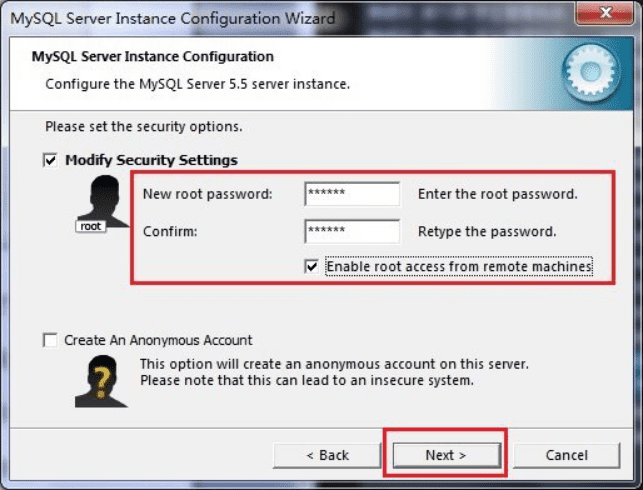Cancel the configuration wizard
The width and height of the screenshot is (643, 490).
click(x=566, y=455)
